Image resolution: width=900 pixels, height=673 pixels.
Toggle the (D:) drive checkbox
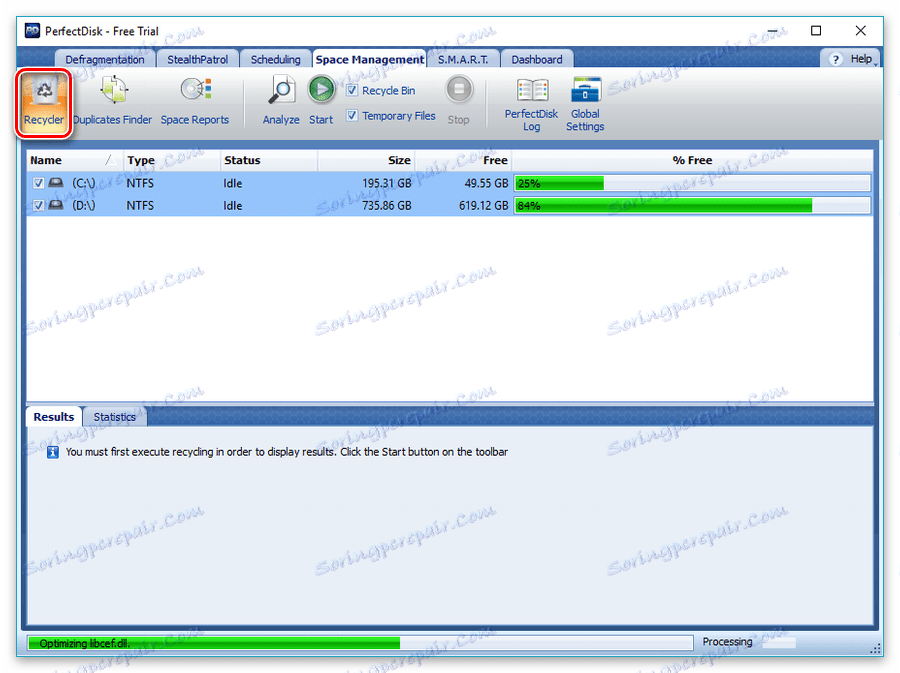tap(37, 206)
